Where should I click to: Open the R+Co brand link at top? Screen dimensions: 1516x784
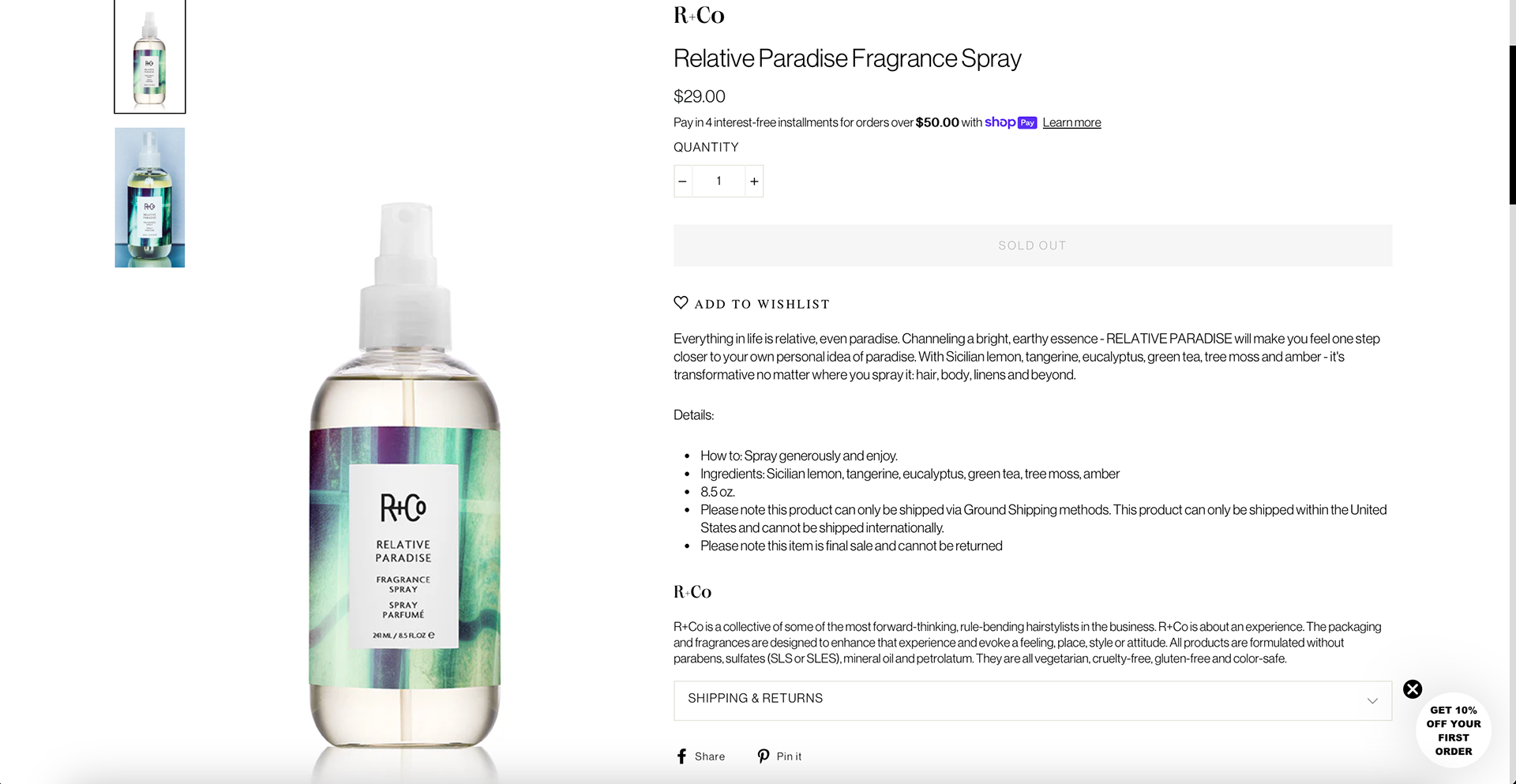pos(699,15)
